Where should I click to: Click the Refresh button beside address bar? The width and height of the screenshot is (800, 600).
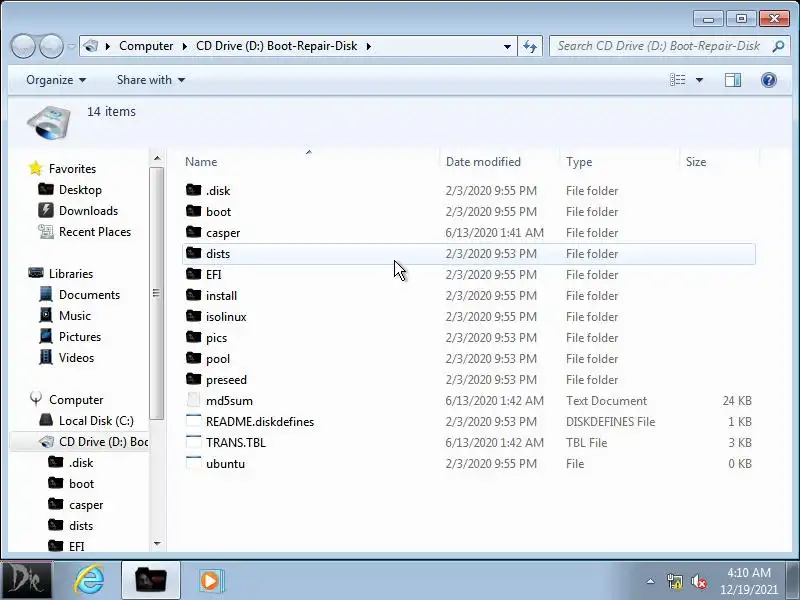pos(530,46)
